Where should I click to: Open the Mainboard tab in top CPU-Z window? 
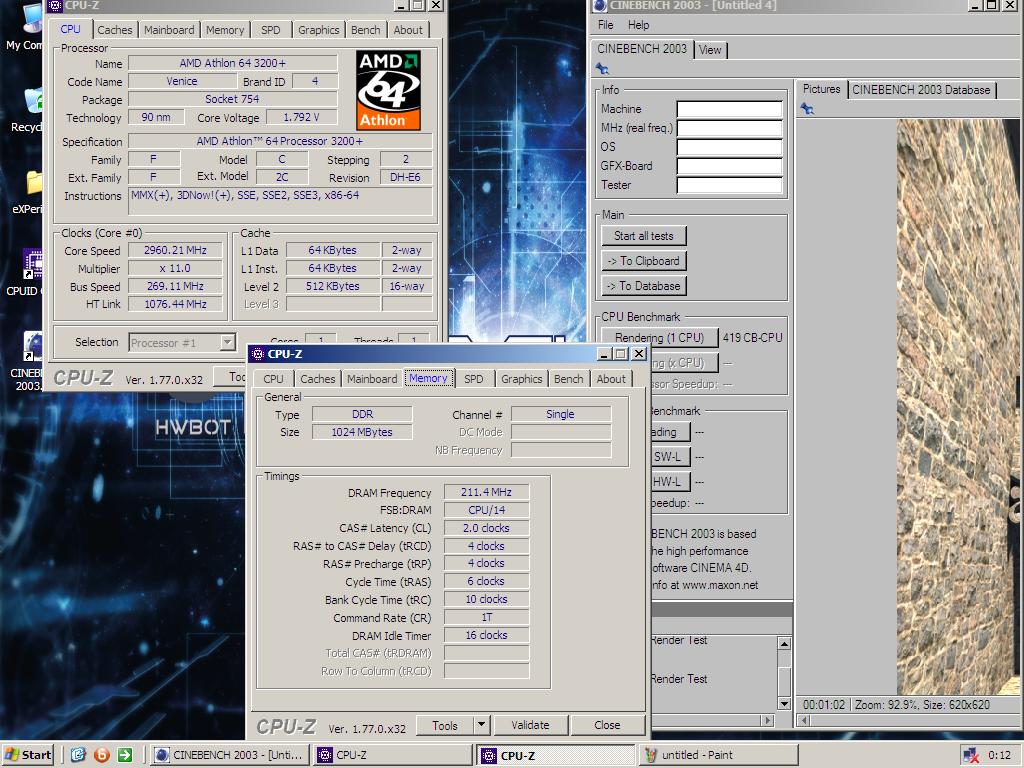169,30
